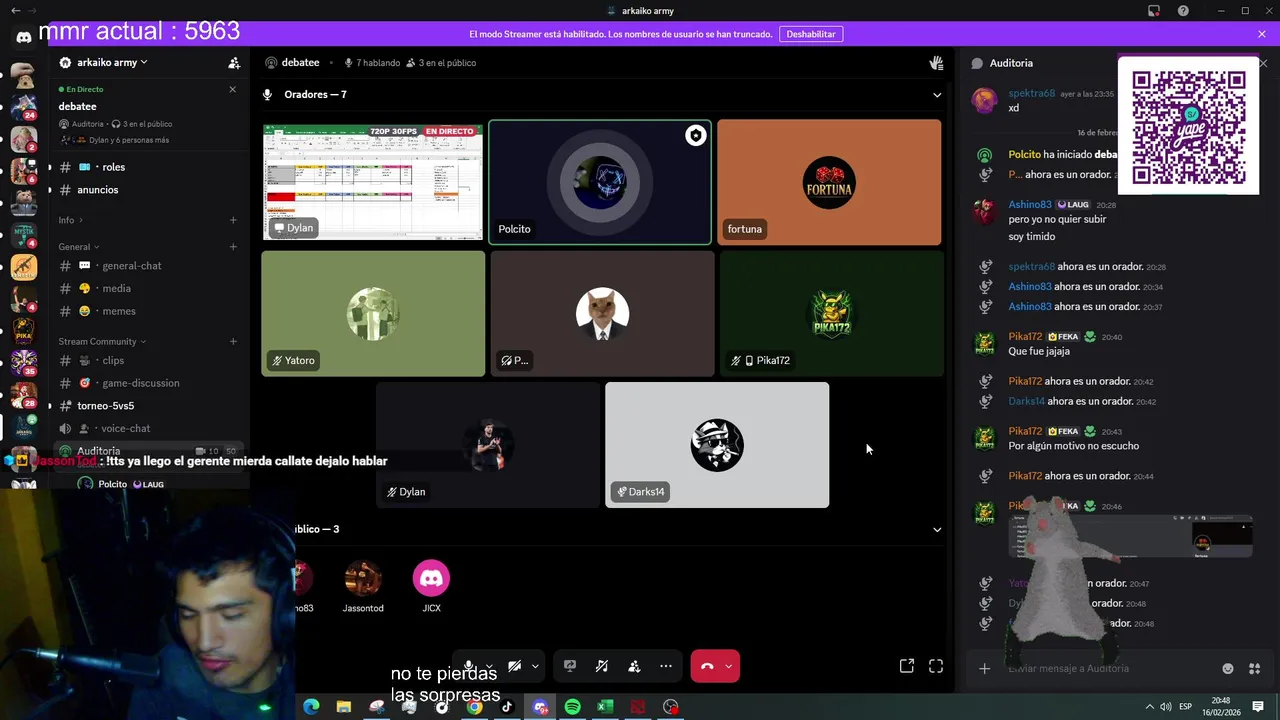
Task: Open the game-discussion channel
Action: pos(147,383)
